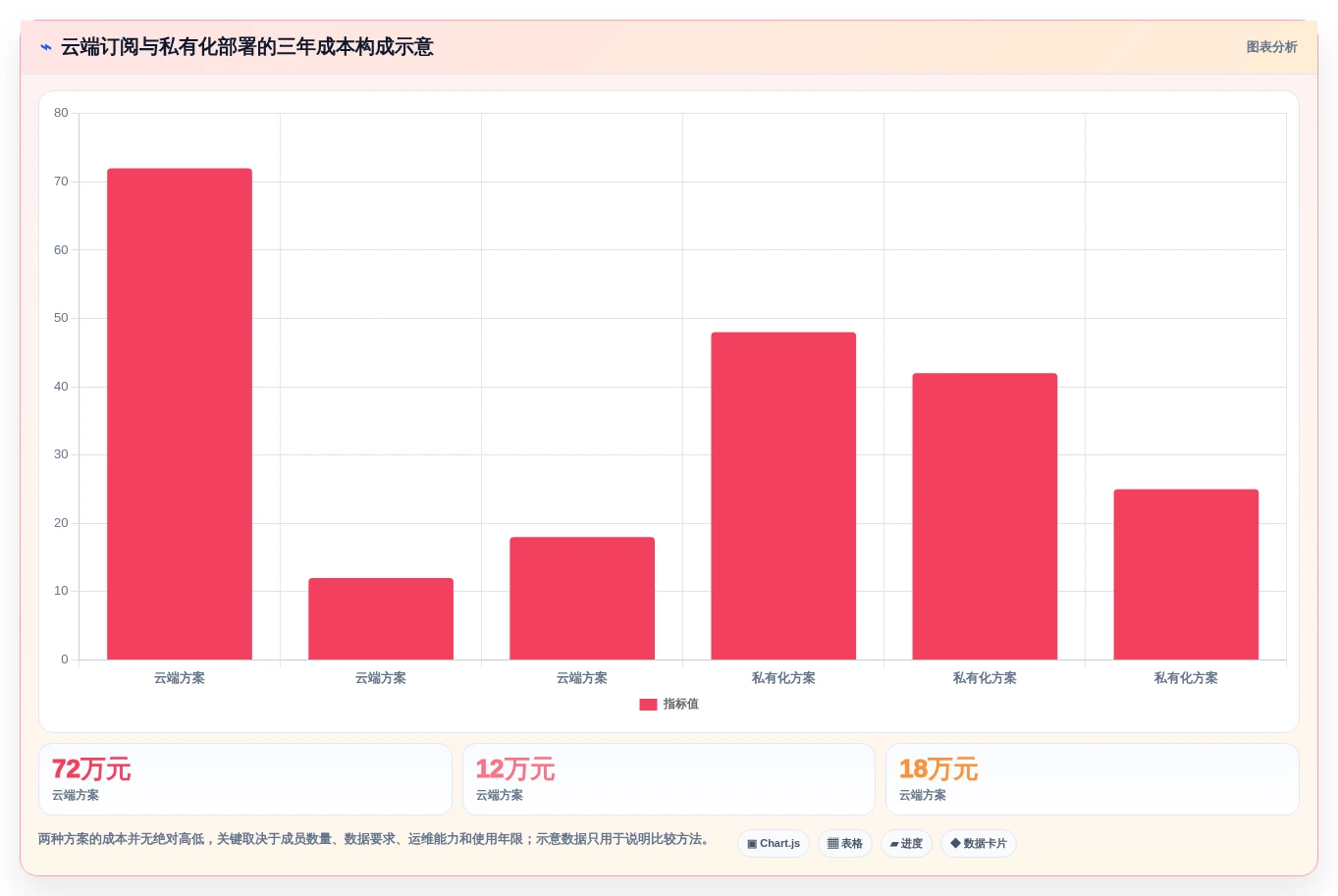Toggle the 指标值 legend color swatch
This screenshot has height=896, width=1338.
(648, 705)
